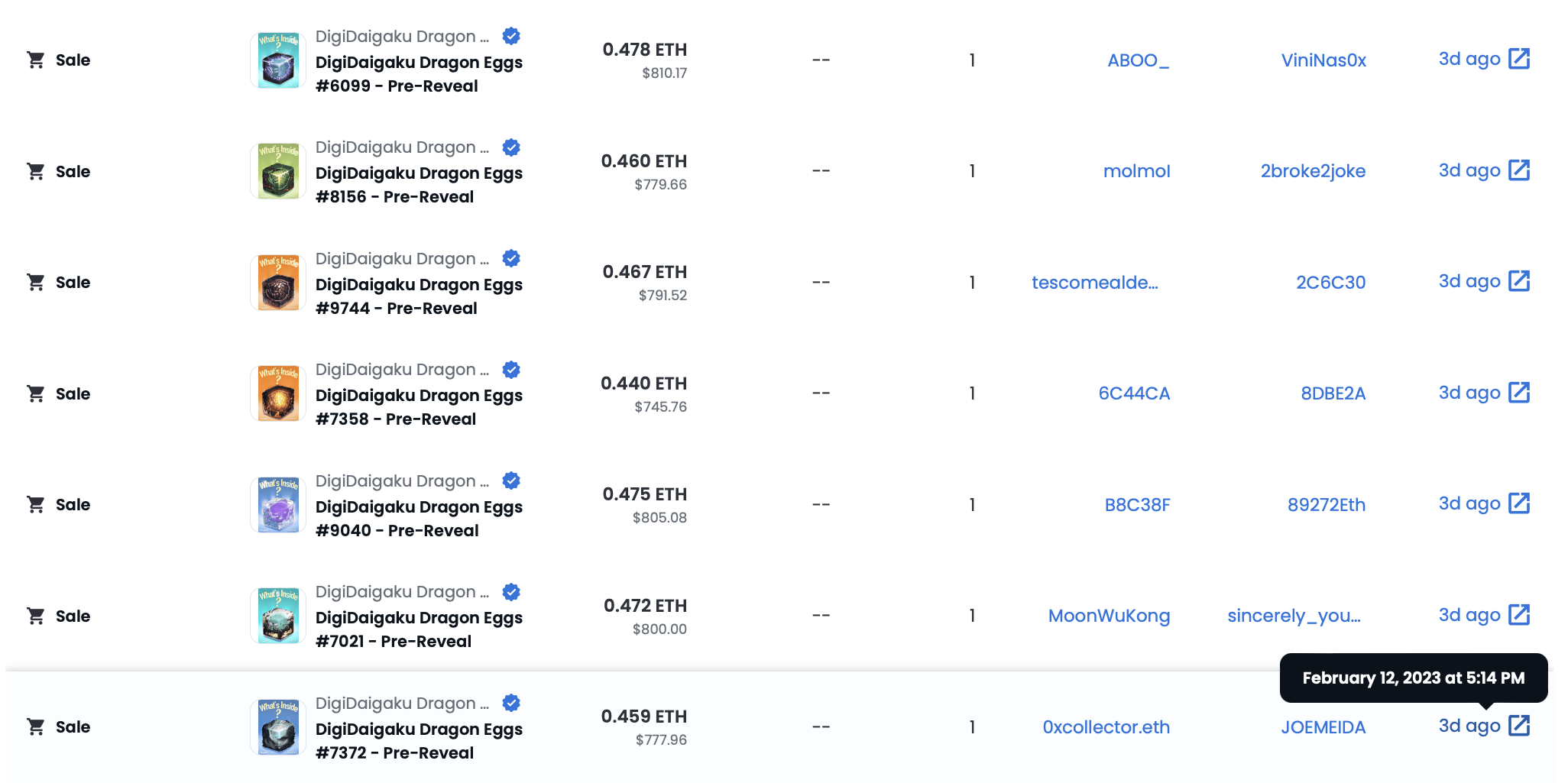
Task: Open the #6099 dragon egg thumbnail
Action: [x=278, y=60]
